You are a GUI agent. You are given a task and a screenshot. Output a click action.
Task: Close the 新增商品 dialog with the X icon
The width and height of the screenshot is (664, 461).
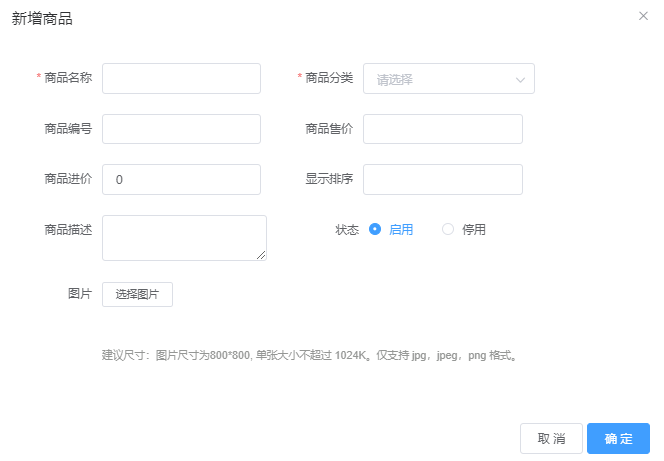tap(643, 16)
